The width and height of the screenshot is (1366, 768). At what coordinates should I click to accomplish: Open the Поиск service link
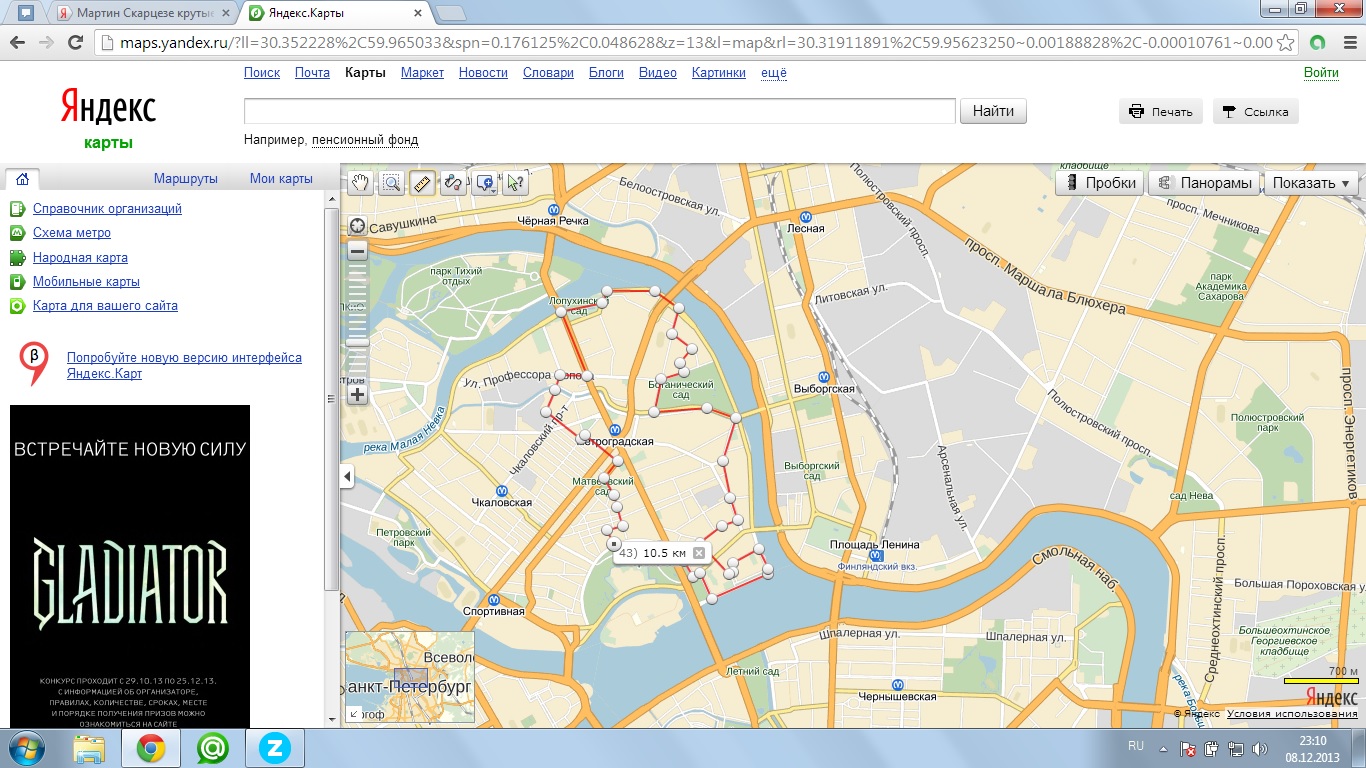click(262, 73)
